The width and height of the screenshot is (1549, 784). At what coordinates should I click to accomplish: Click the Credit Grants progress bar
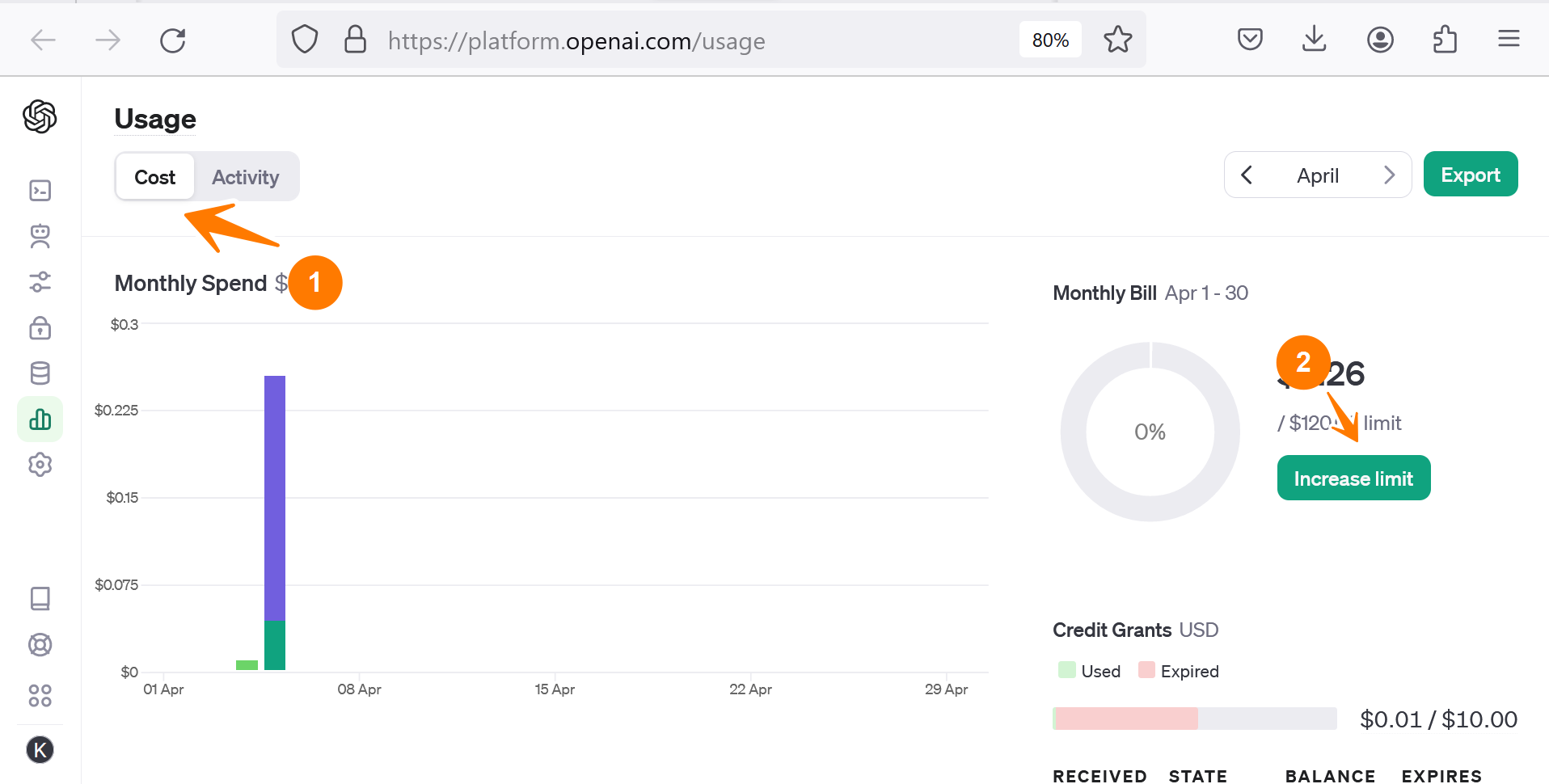(x=1193, y=719)
